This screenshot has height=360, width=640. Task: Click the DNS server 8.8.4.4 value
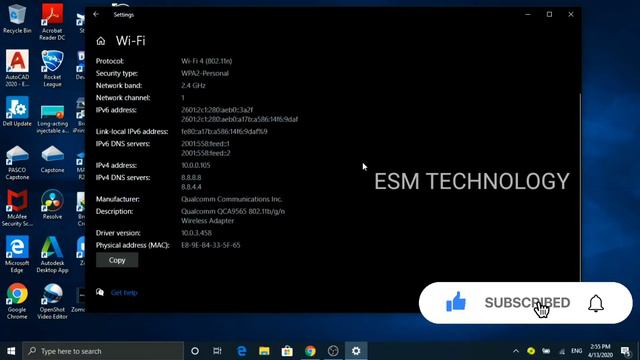pyautogui.click(x=191, y=187)
